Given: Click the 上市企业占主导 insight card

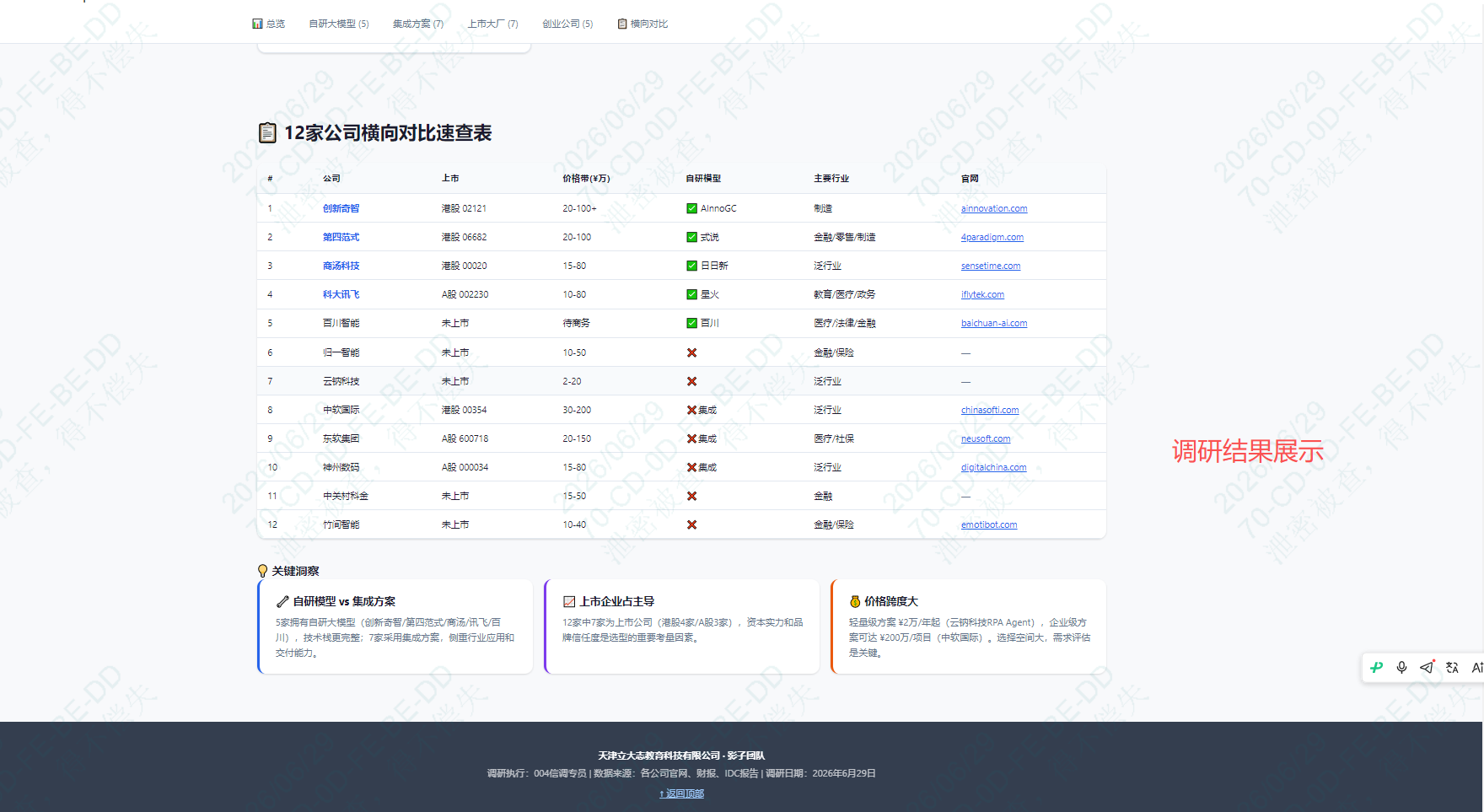Looking at the screenshot, I should (x=682, y=626).
